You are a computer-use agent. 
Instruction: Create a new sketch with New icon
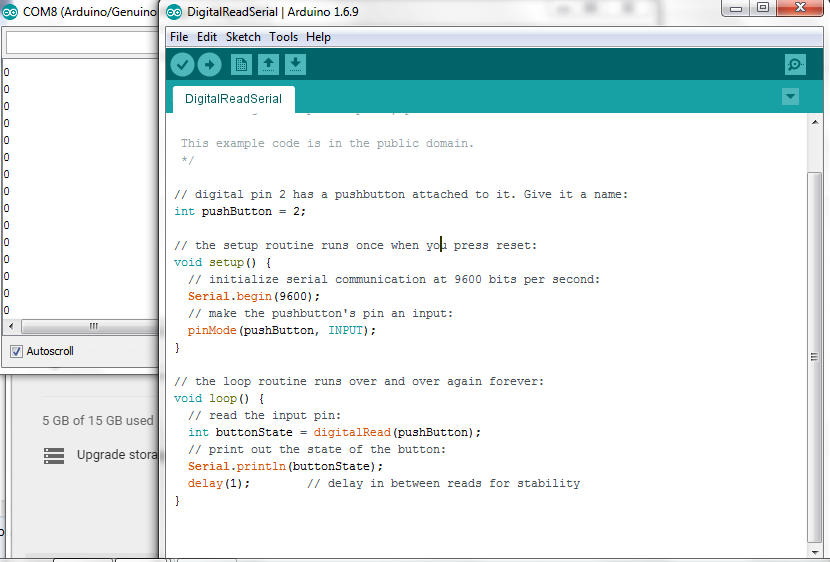[x=241, y=65]
